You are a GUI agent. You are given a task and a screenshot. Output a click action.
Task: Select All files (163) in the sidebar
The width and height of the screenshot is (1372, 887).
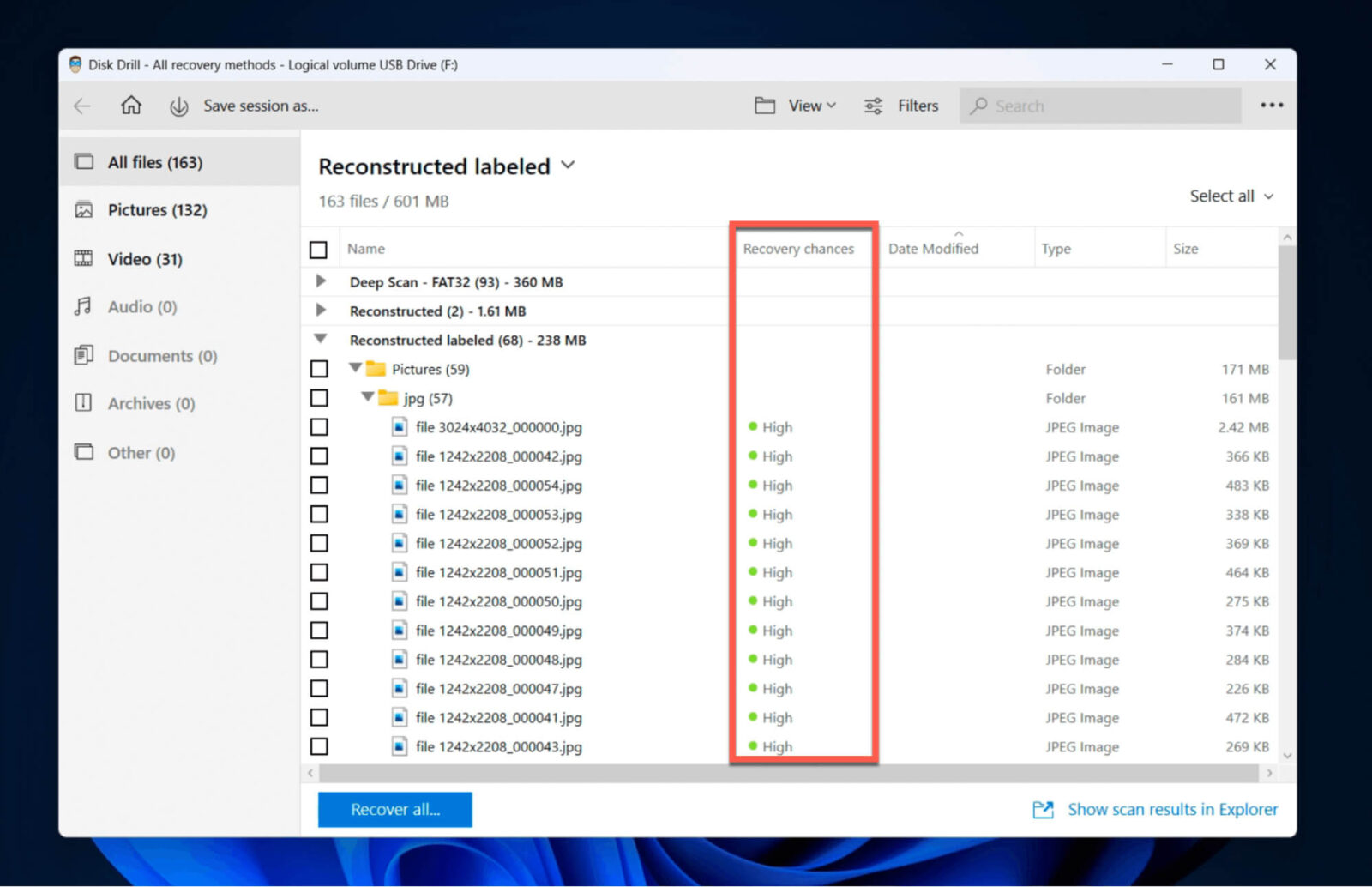[155, 161]
